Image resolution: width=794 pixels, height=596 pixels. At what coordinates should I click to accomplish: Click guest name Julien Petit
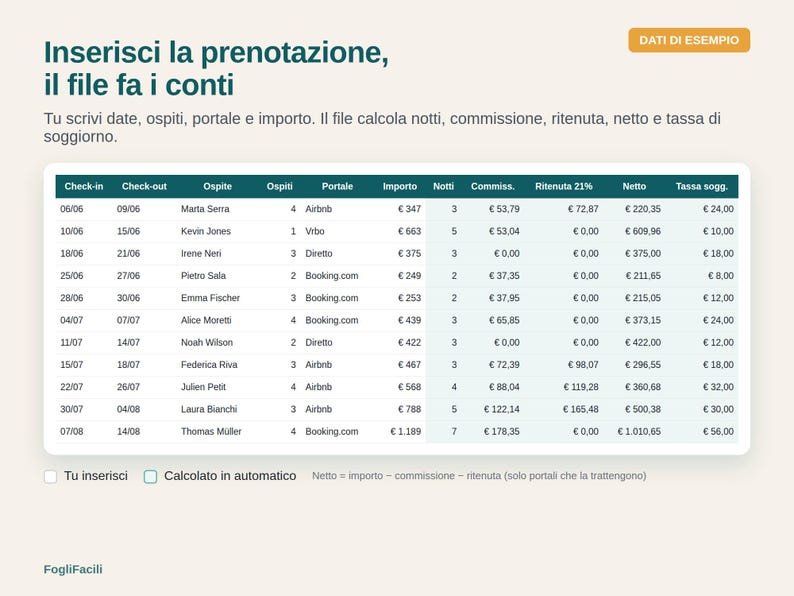203,387
